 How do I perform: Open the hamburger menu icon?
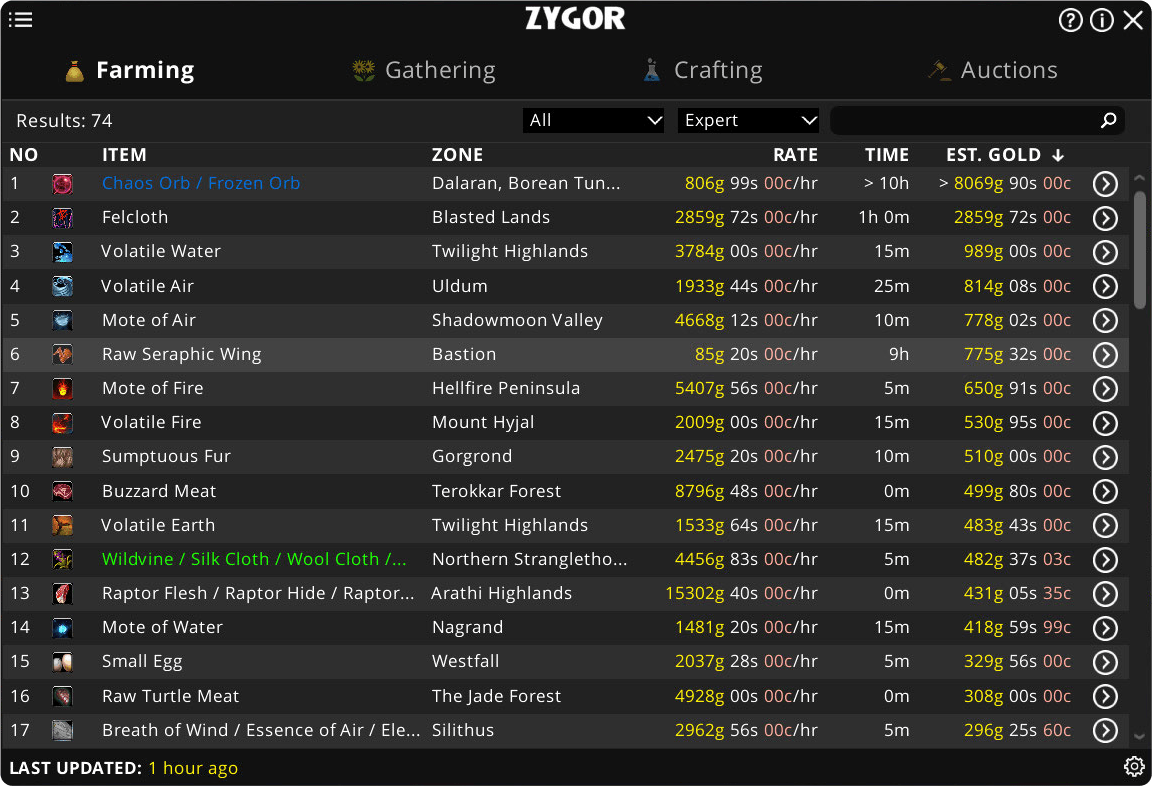(21, 20)
